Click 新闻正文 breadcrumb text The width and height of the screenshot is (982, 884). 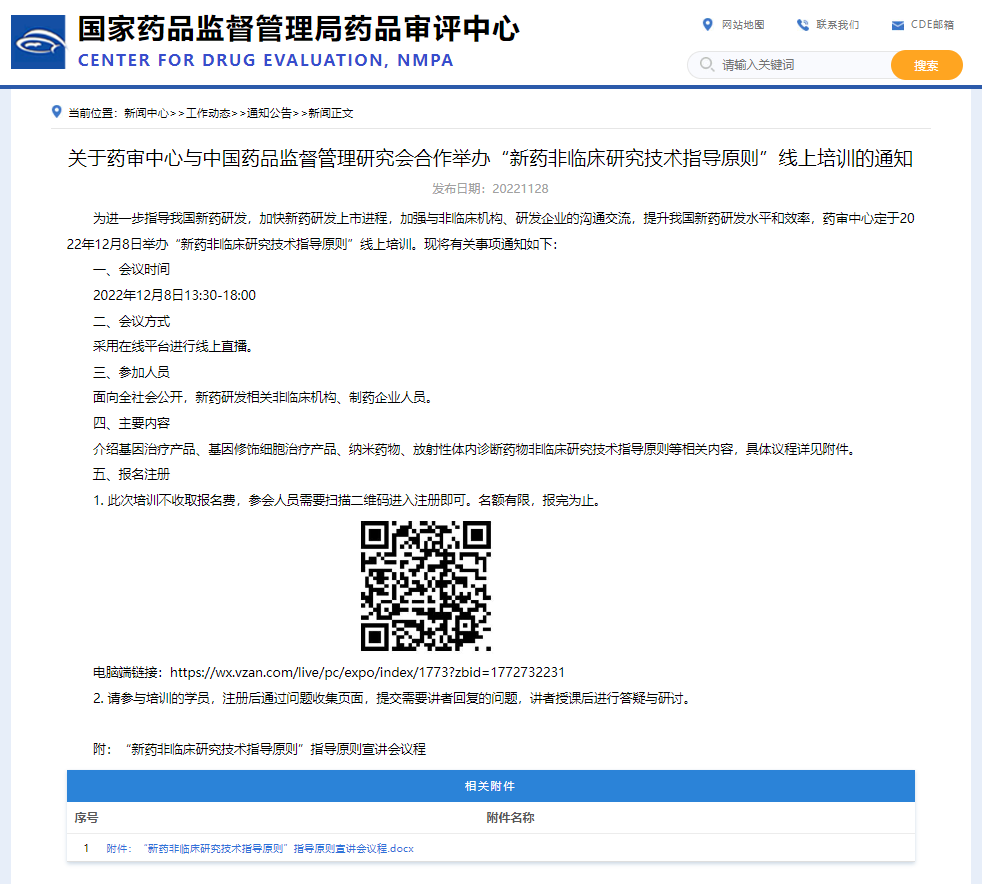coord(331,113)
